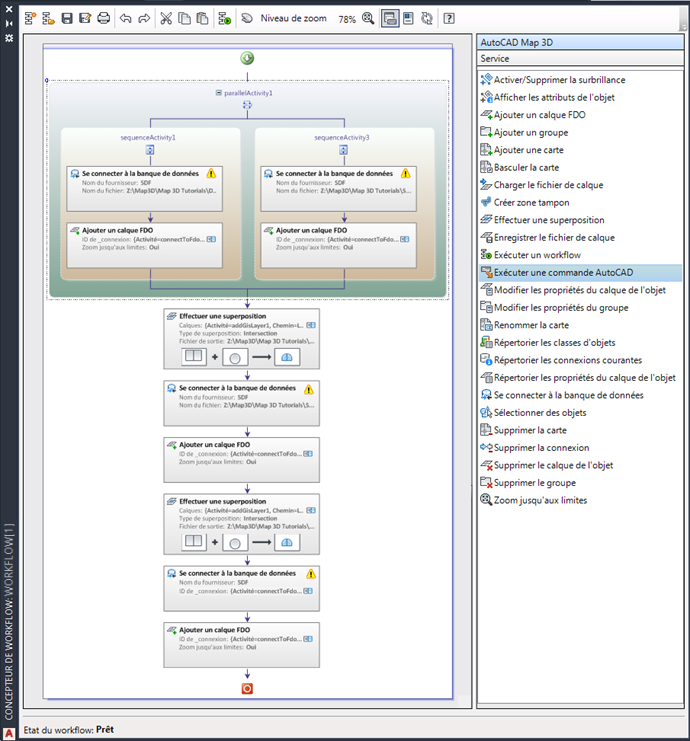690x741 pixels.
Task: Copy the selected activity
Action: click(x=184, y=18)
